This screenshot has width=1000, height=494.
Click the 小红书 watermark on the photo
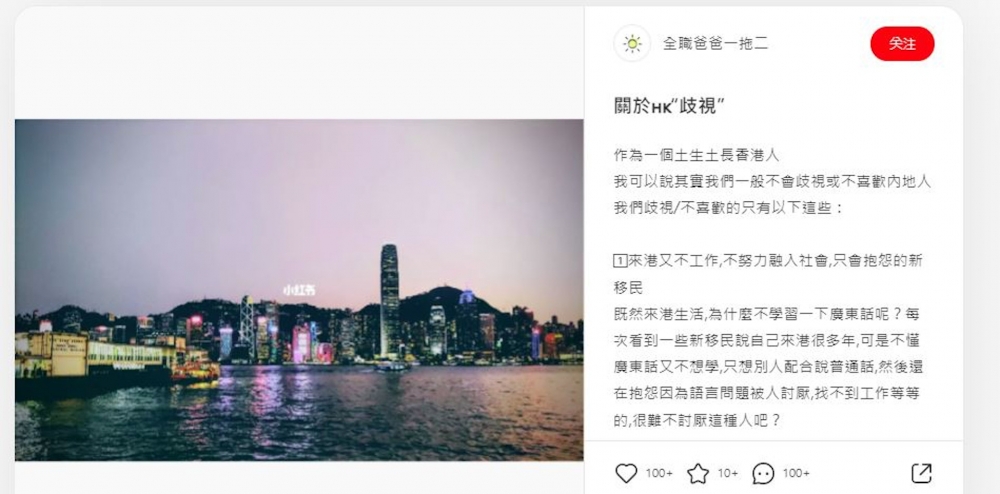(x=299, y=290)
